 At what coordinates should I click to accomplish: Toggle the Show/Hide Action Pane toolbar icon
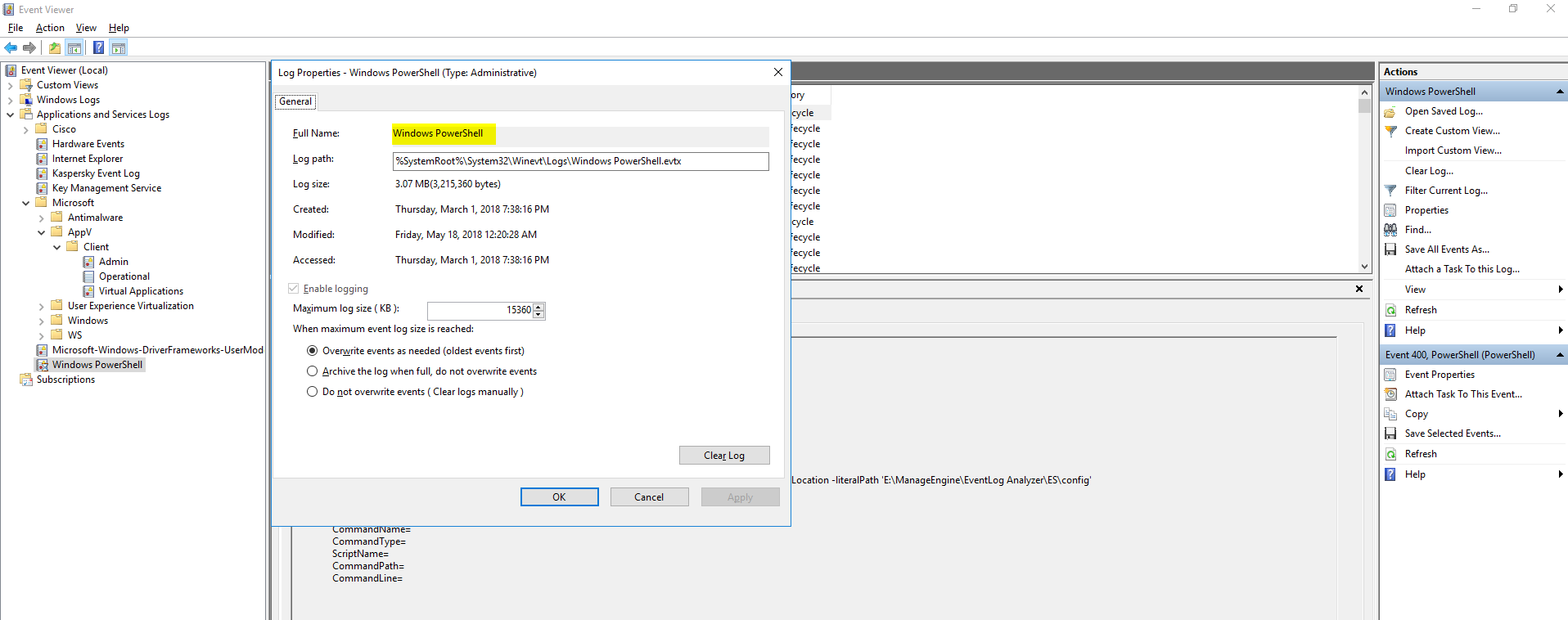pos(119,47)
